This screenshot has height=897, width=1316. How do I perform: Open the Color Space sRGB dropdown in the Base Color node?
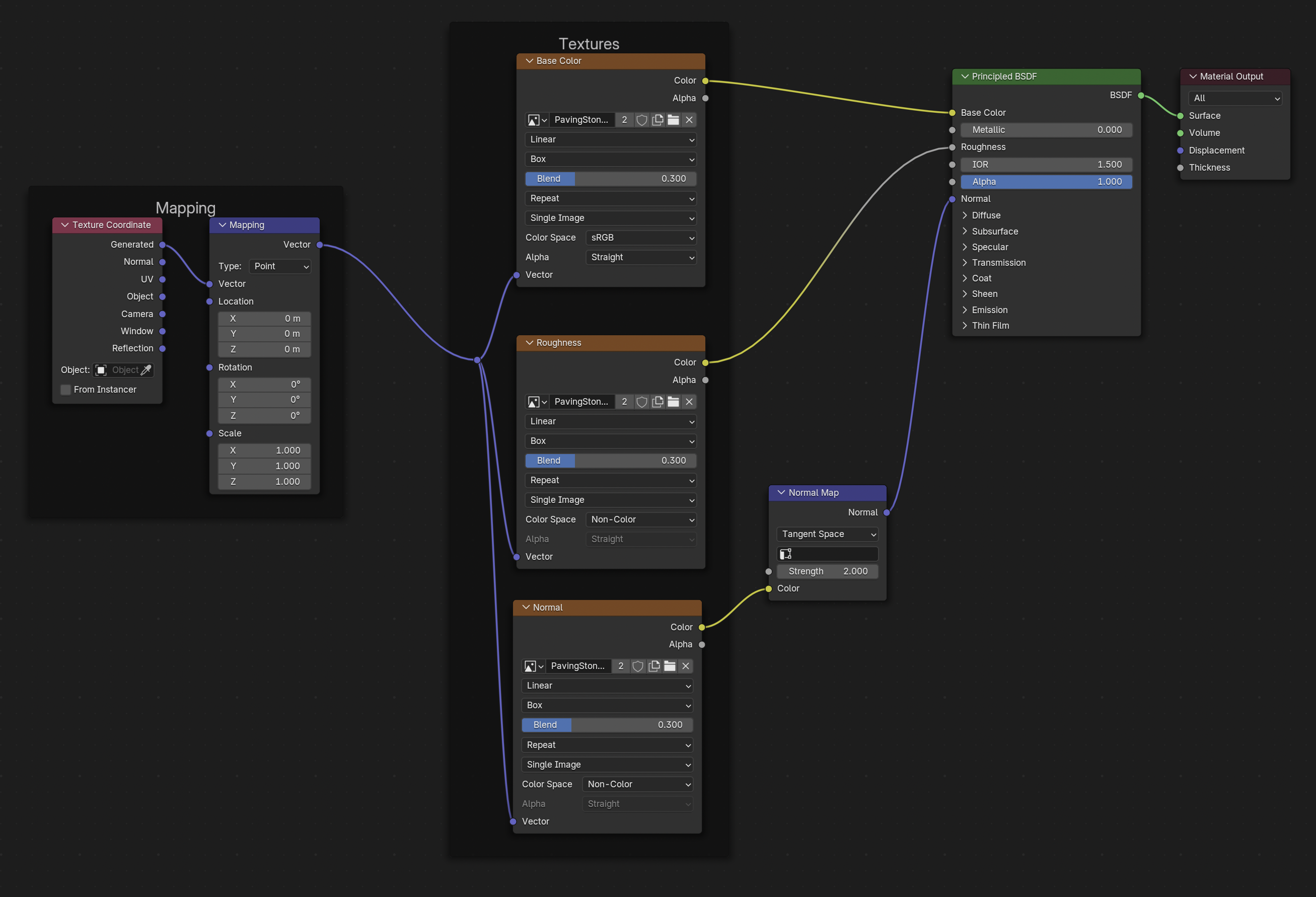click(x=640, y=238)
